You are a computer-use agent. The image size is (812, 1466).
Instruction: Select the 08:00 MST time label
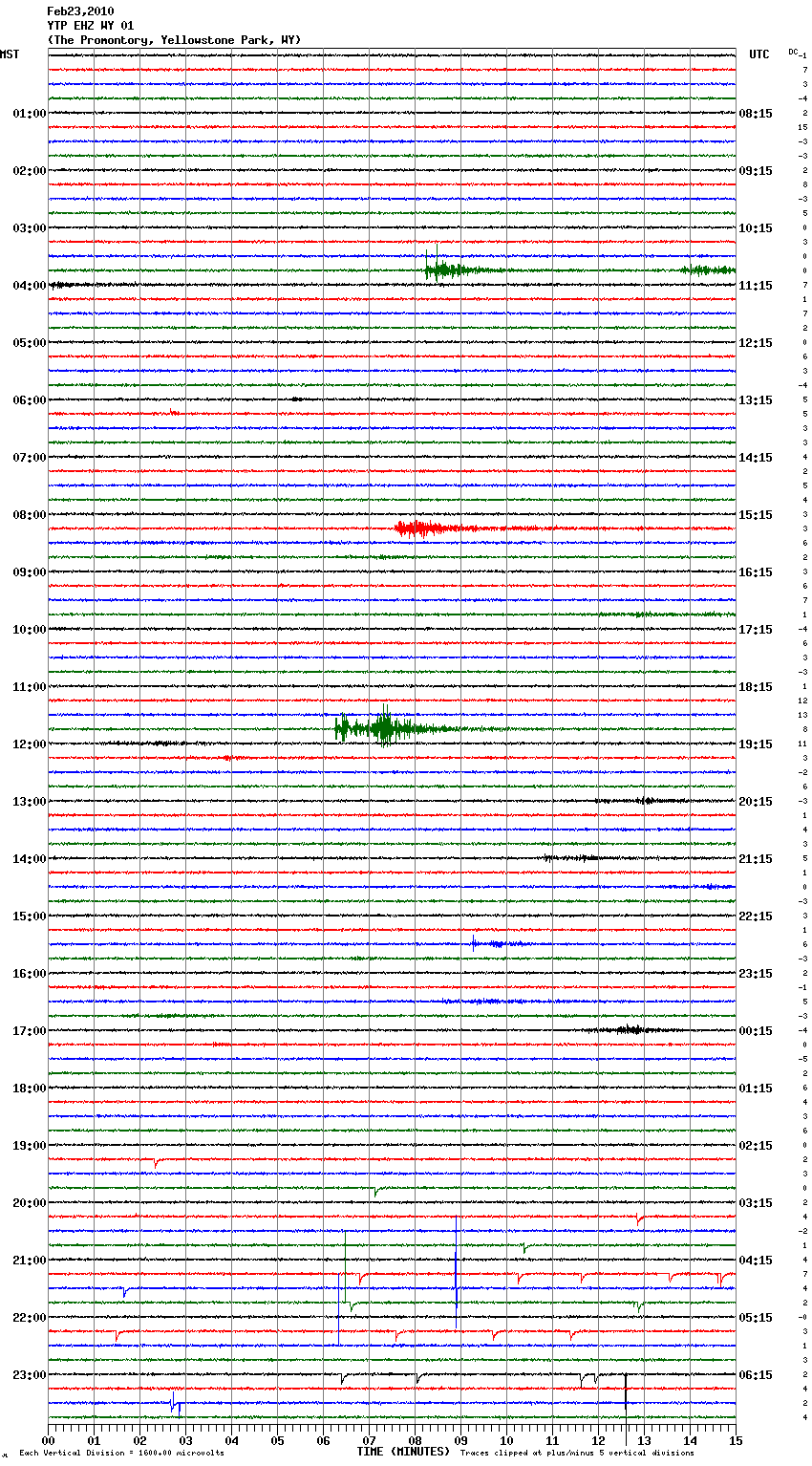click(29, 515)
